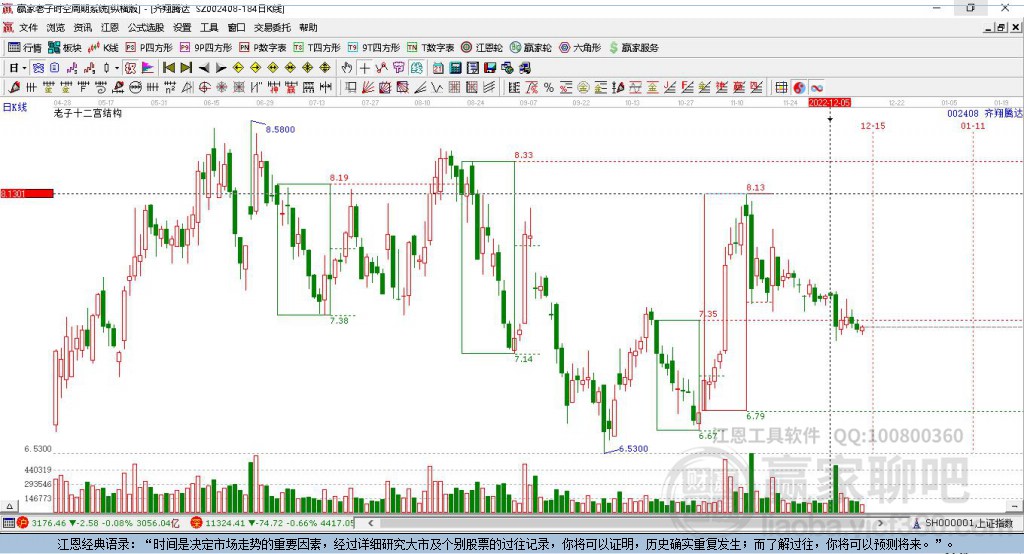Open the 9T四方形 tool
Viewport: 1024px width, 554px height.
(x=374, y=48)
